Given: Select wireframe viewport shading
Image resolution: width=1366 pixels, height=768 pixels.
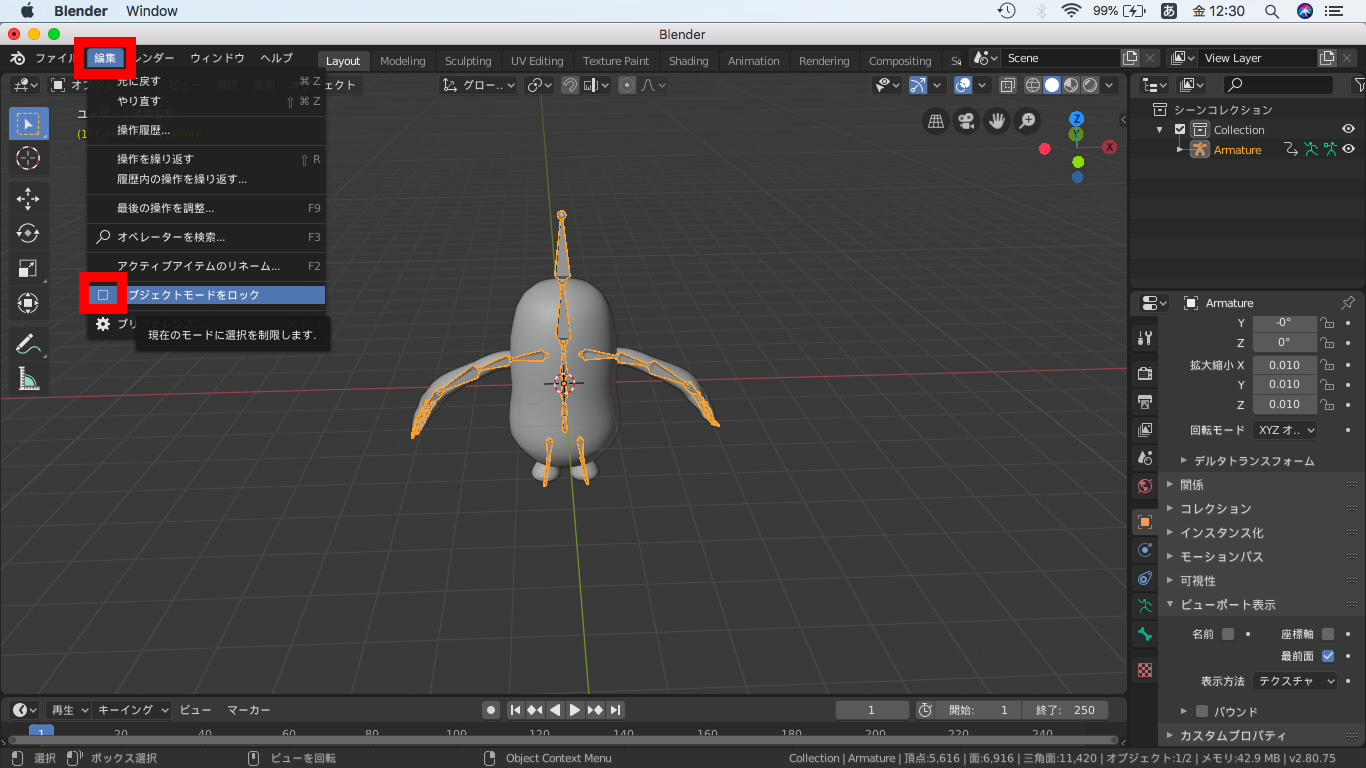Looking at the screenshot, I should tap(1033, 86).
